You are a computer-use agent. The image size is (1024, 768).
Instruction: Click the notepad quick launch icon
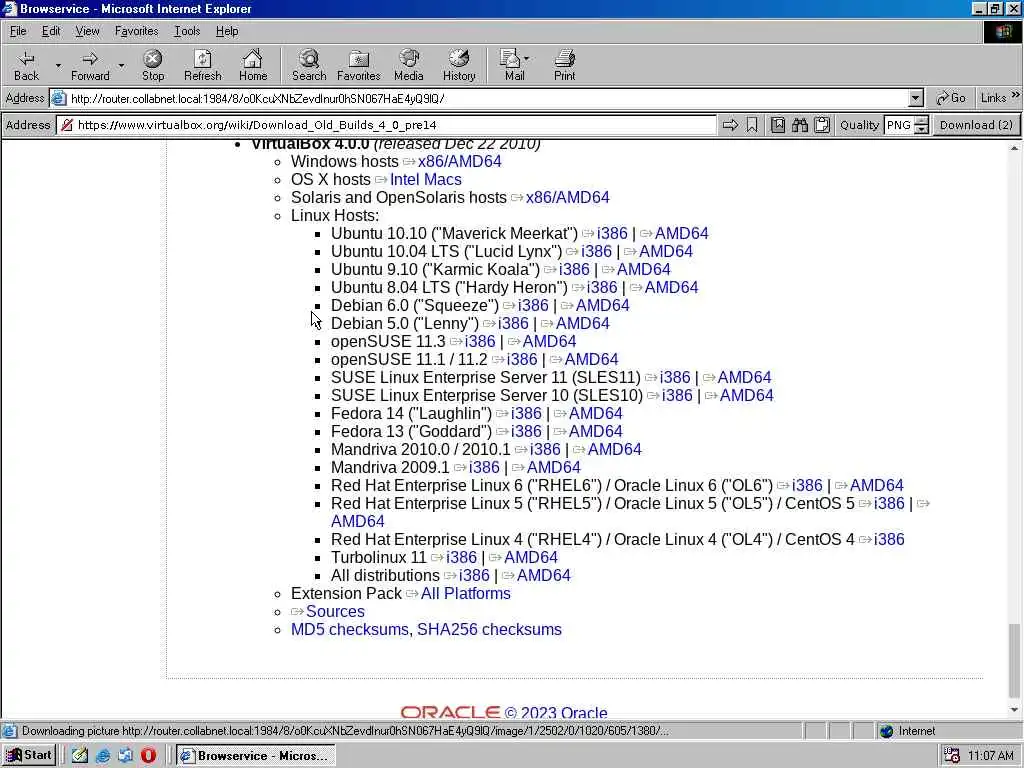(x=80, y=756)
